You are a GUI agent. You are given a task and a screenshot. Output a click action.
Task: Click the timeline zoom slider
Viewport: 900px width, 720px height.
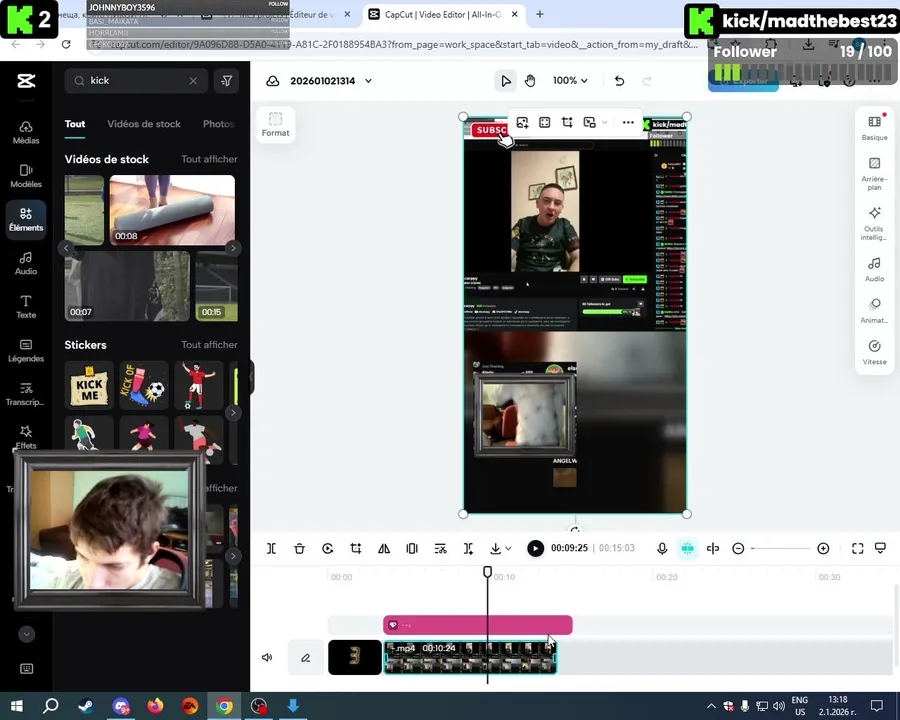pyautogui.click(x=781, y=548)
